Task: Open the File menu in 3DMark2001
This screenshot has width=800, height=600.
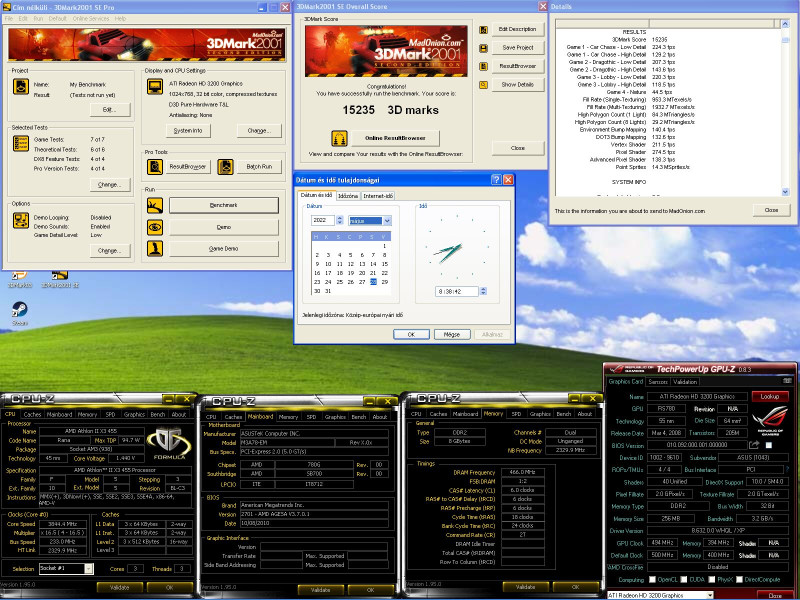Action: (9, 18)
